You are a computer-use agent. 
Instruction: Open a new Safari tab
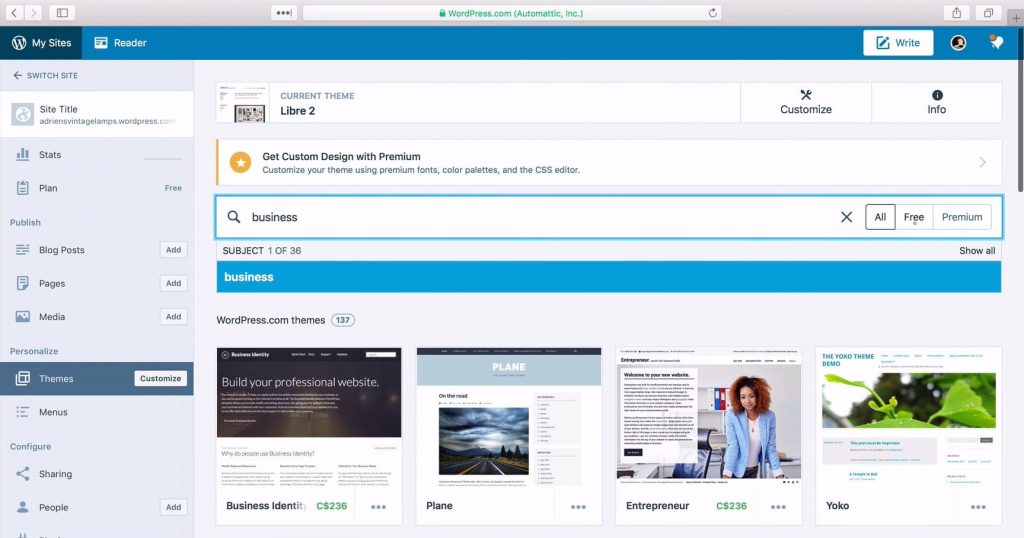click(x=1016, y=18)
